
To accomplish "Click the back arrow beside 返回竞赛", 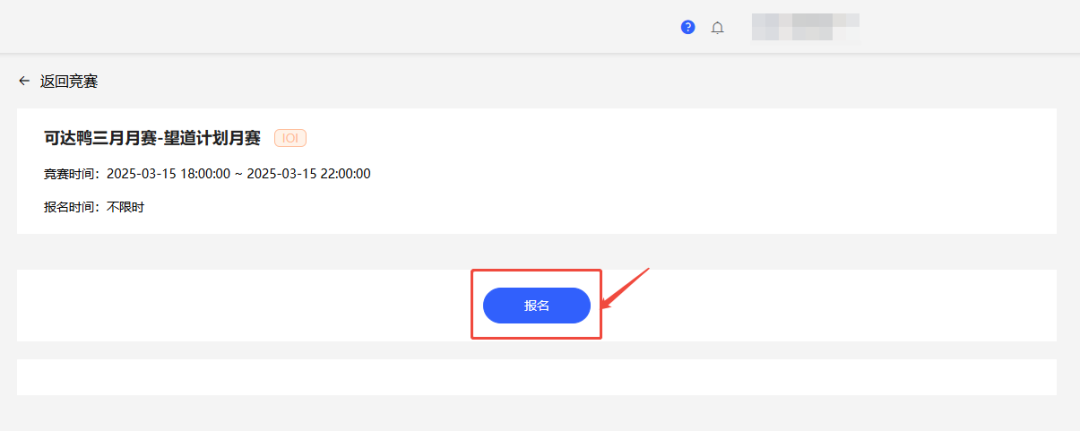I will tap(24, 81).
